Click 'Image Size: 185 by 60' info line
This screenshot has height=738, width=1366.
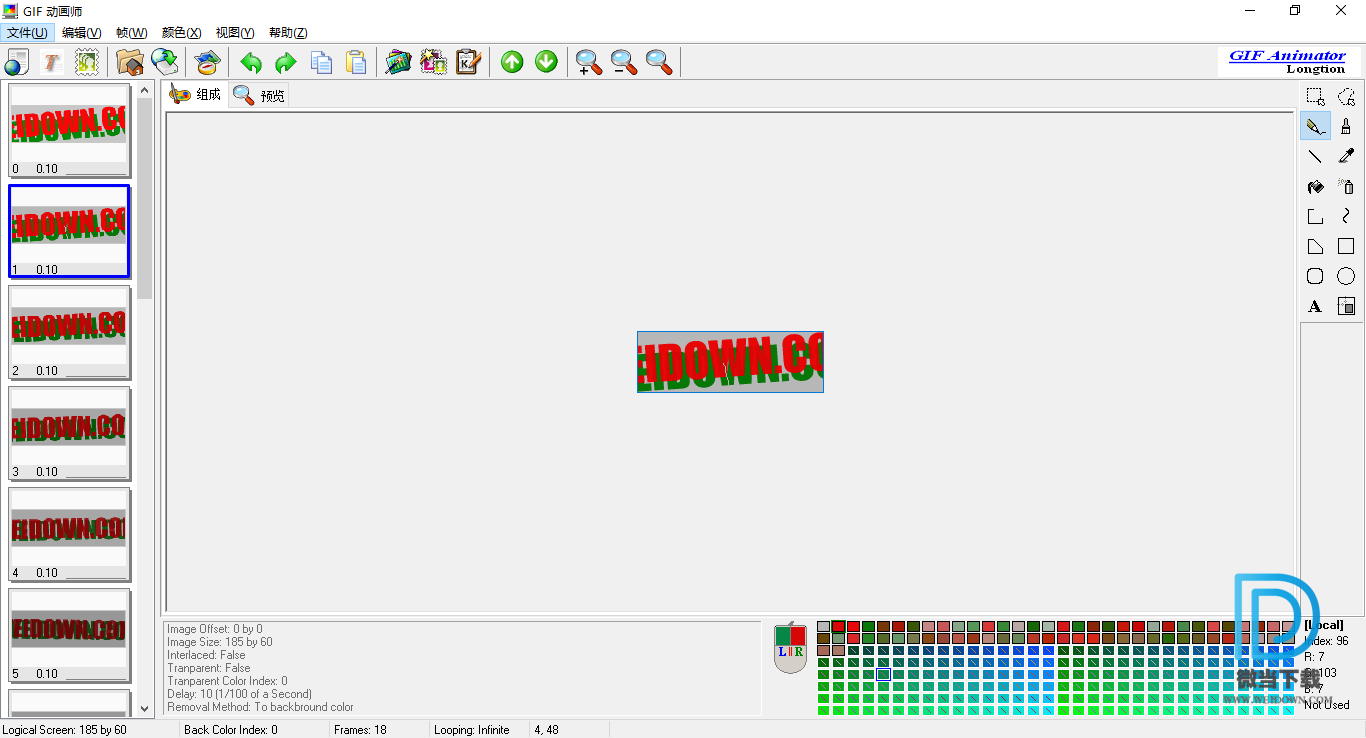(x=219, y=642)
